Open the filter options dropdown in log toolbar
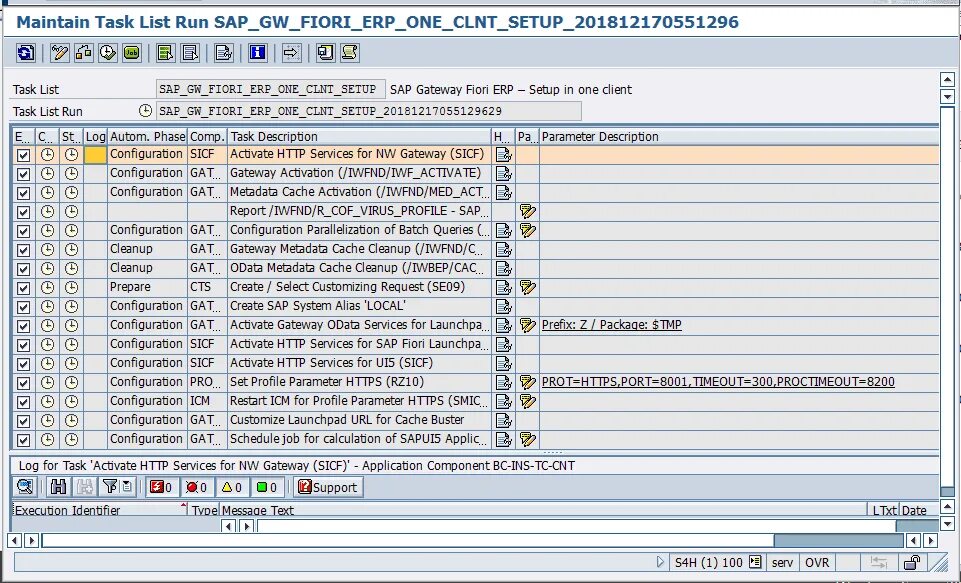This screenshot has height=583, width=961. (x=127, y=487)
